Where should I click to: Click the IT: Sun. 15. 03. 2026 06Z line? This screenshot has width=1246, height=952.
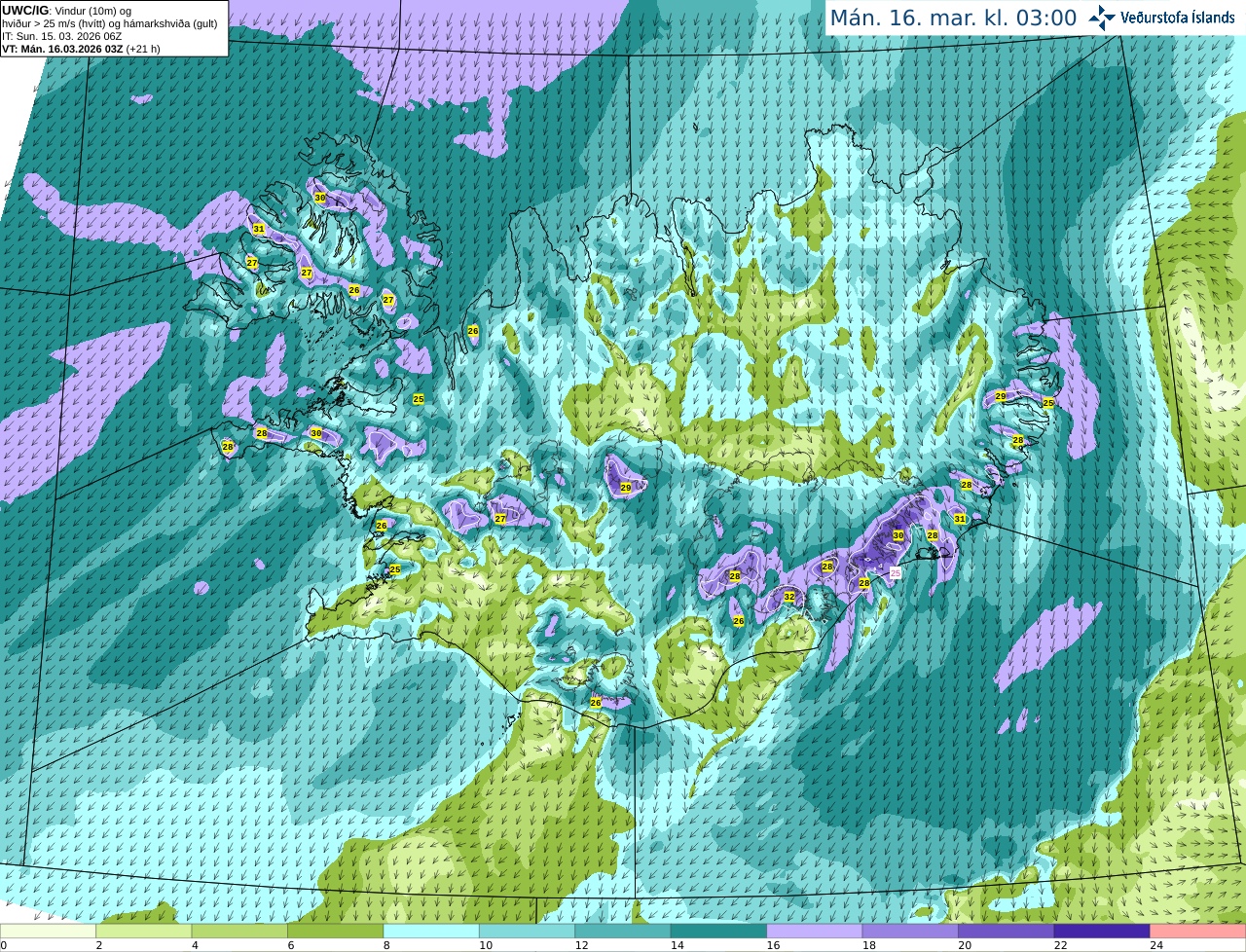point(61,36)
